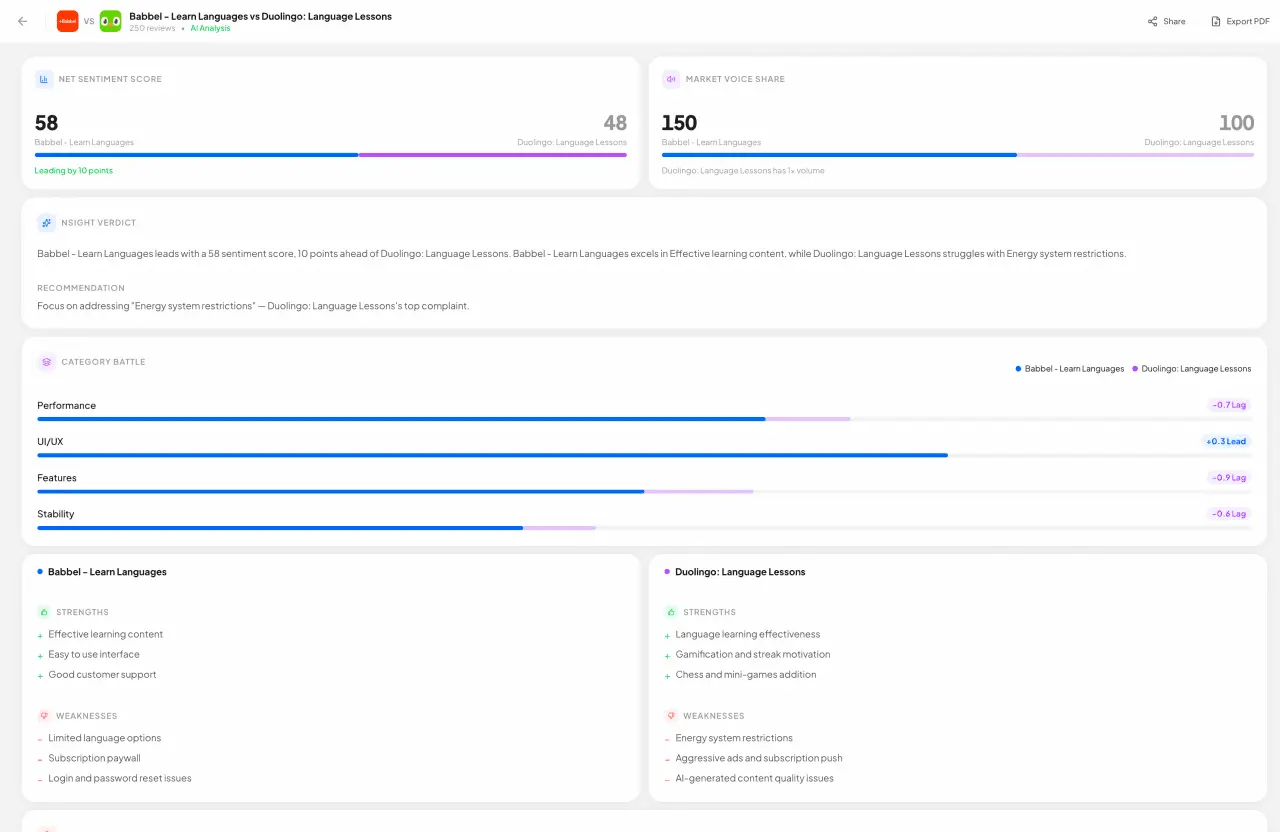Viewport: 1280px width, 832px height.
Task: Click the 'Easy to use interface' strength
Action: tap(94, 654)
